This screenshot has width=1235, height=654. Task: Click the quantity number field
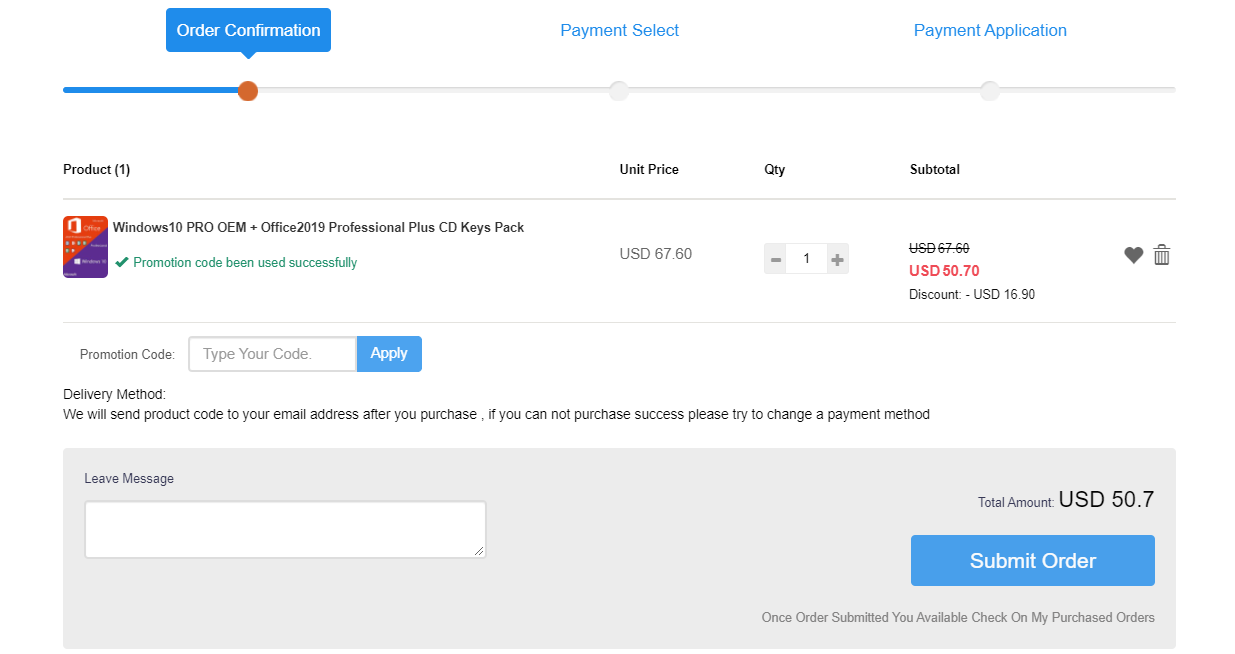click(x=806, y=260)
